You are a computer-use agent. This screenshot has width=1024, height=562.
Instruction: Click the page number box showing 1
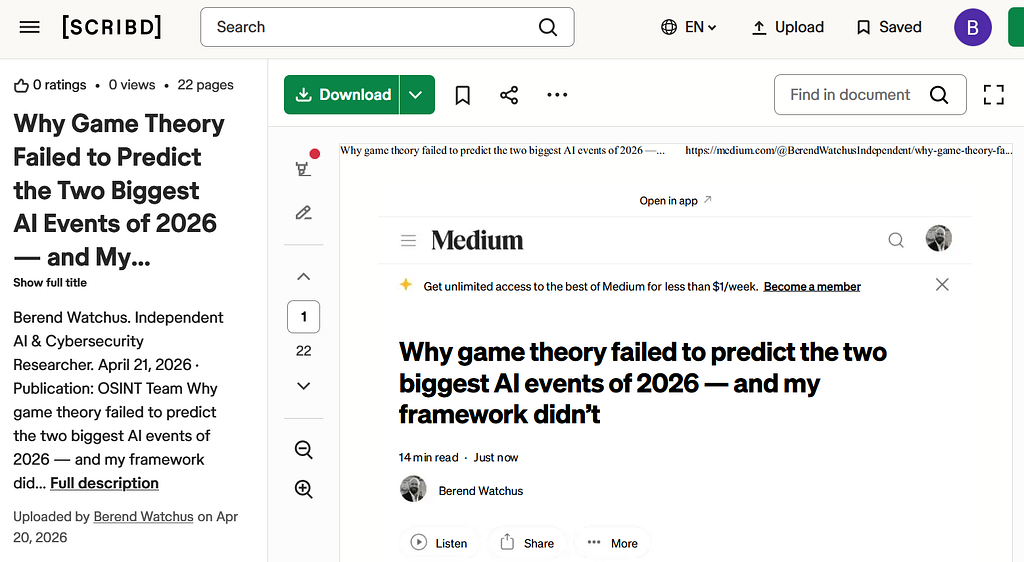click(304, 317)
